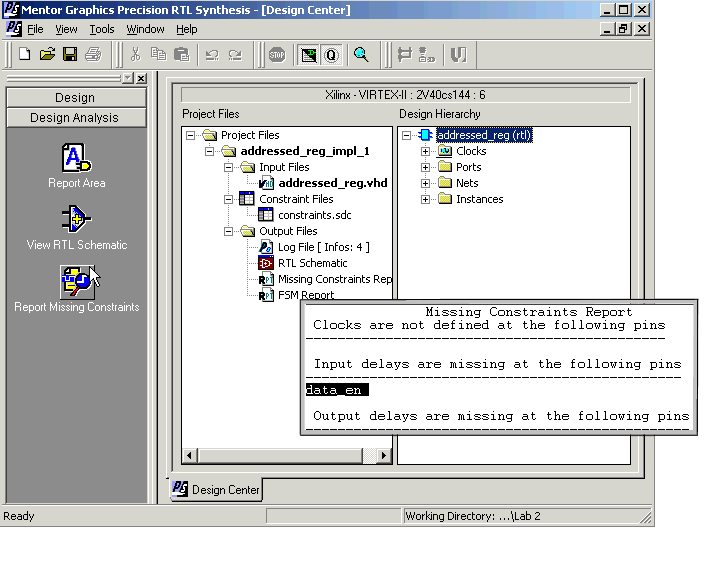Click the "Output delays are missing" report line
This screenshot has height=570, width=705.
501,416
